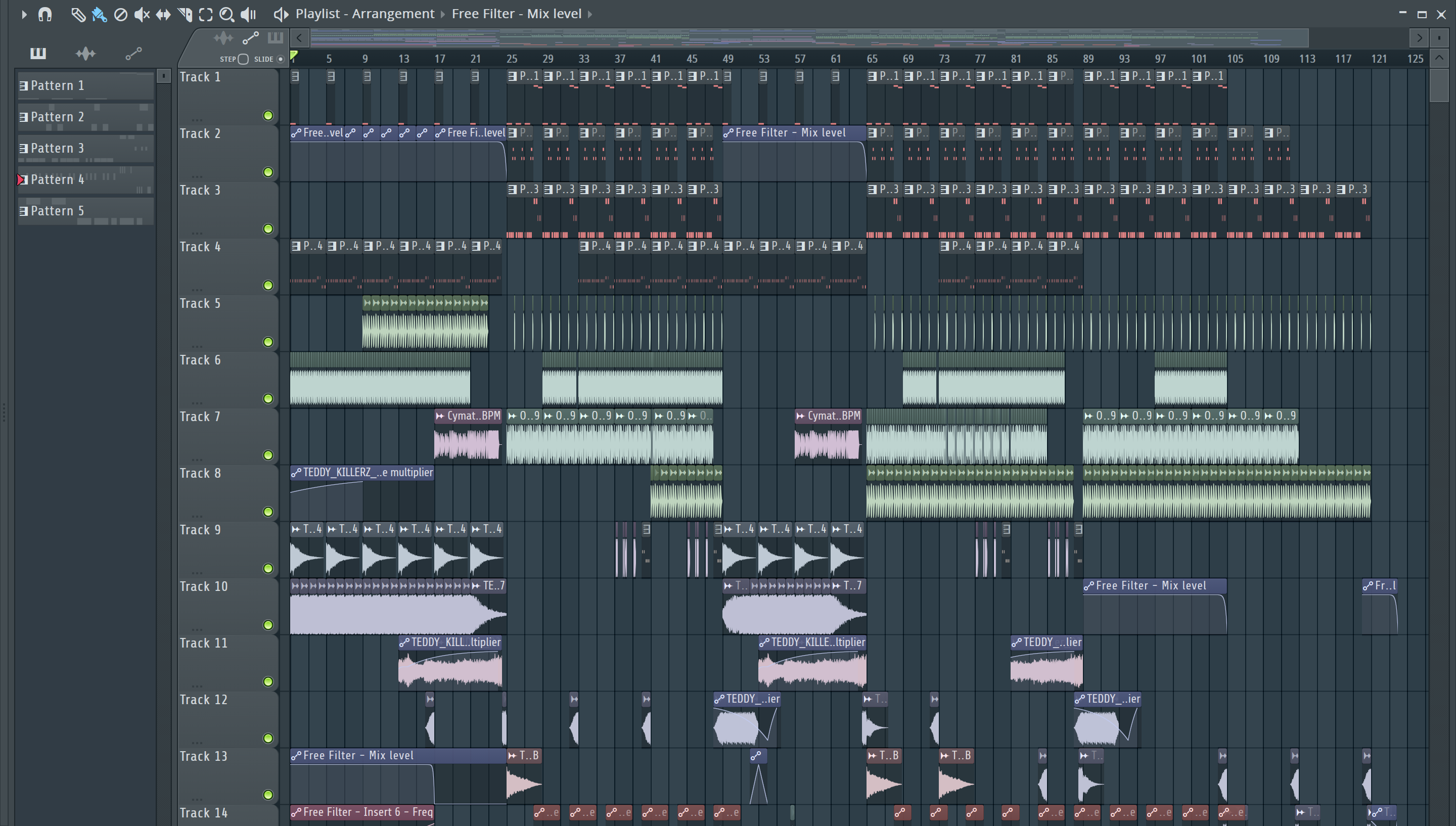The image size is (1456, 826).
Task: Open first Cymat..BPM clip menu on Track 7
Action: [440, 416]
